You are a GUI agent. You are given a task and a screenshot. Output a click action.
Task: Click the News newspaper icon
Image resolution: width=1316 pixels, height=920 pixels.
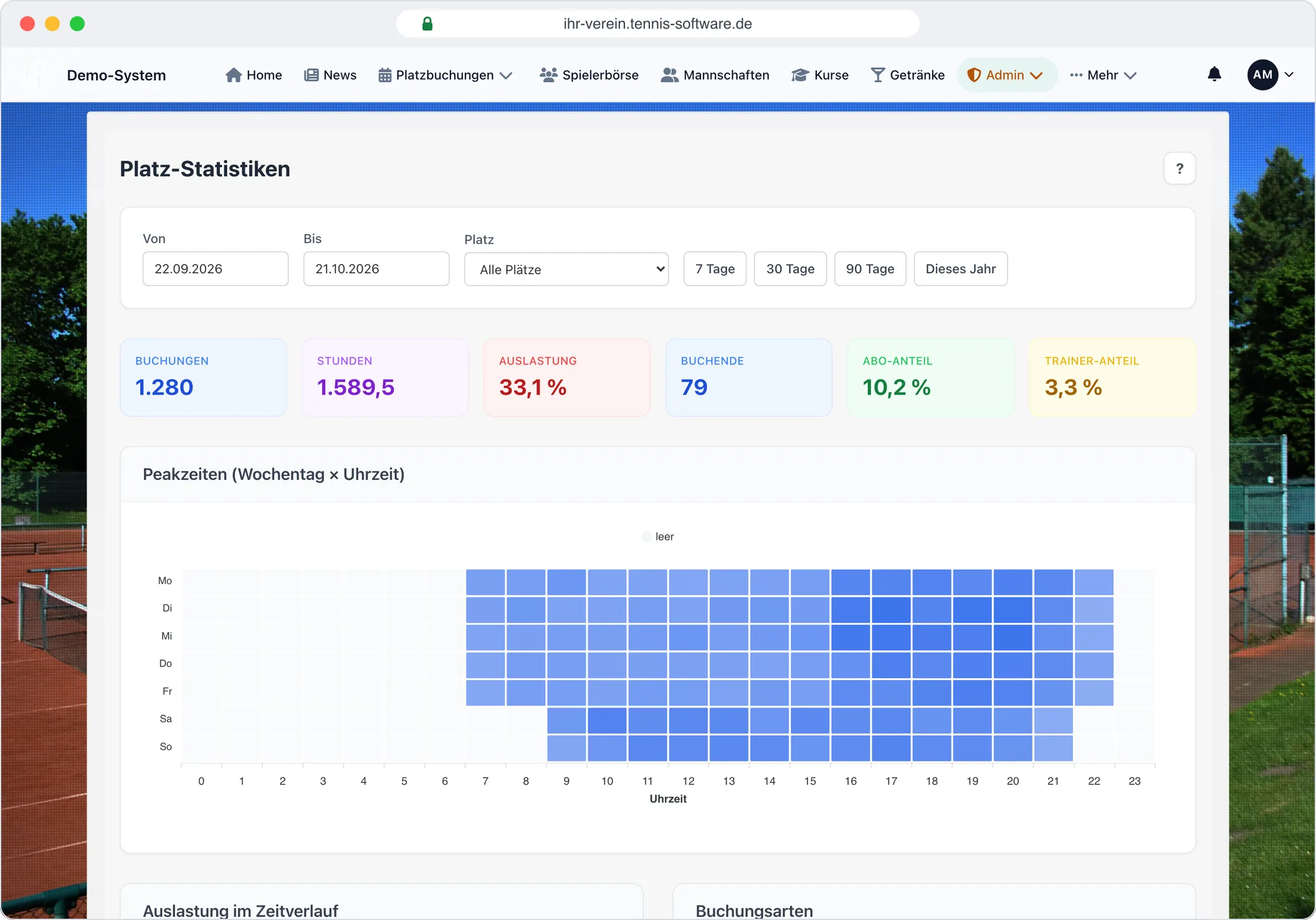pyautogui.click(x=311, y=75)
